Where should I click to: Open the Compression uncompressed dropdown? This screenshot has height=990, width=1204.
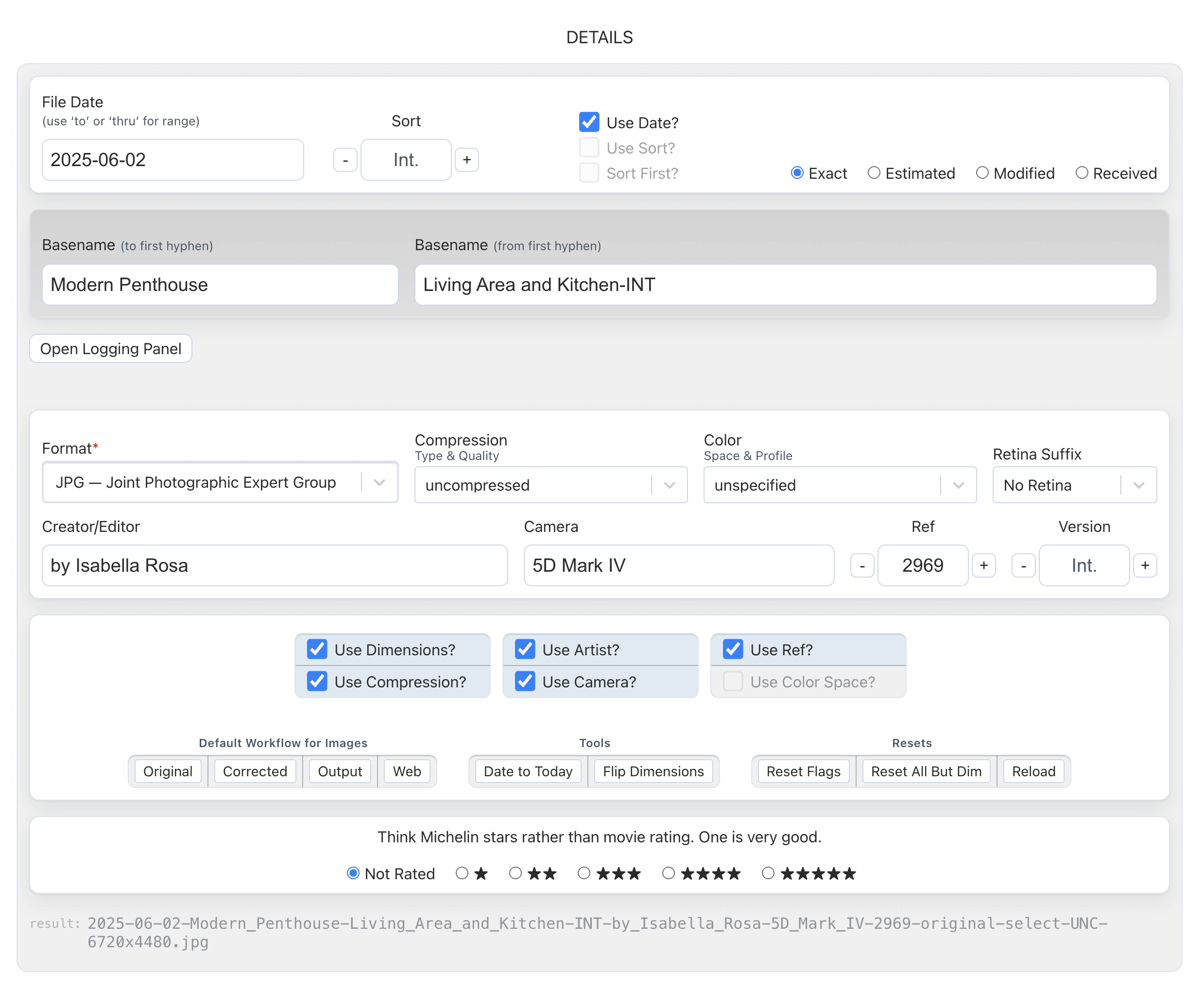551,485
